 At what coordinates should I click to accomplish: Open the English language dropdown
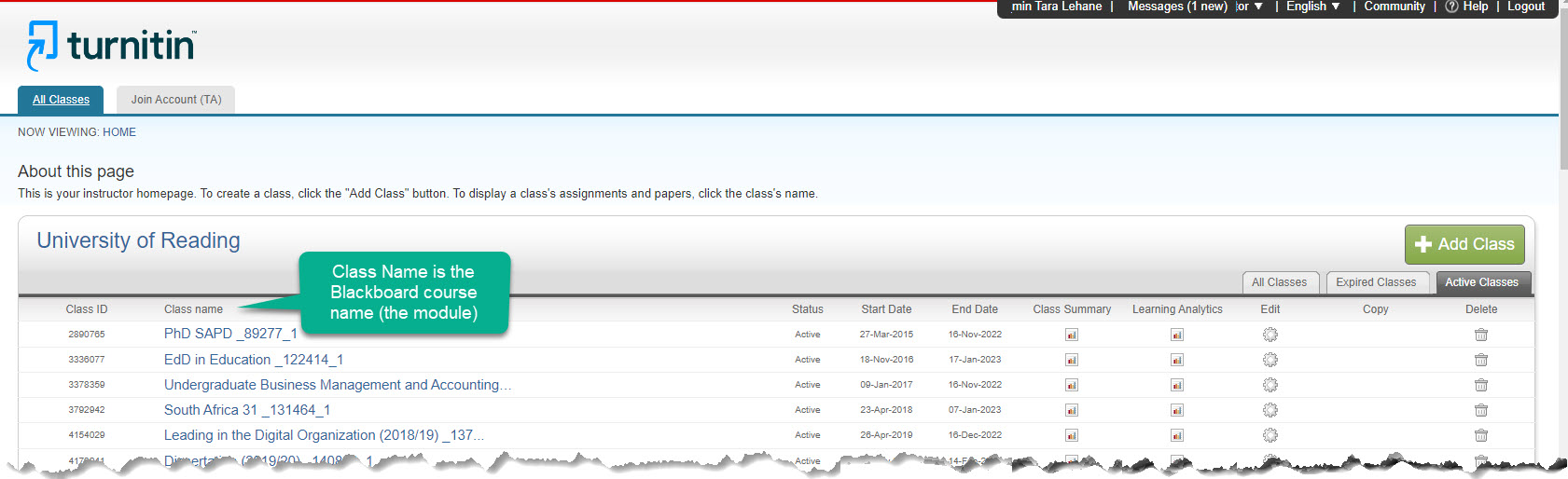pos(1312,7)
